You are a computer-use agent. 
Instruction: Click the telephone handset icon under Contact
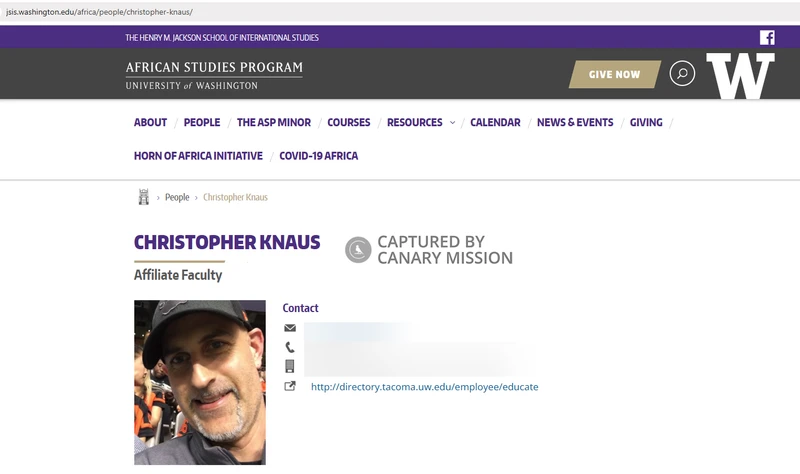coord(290,347)
